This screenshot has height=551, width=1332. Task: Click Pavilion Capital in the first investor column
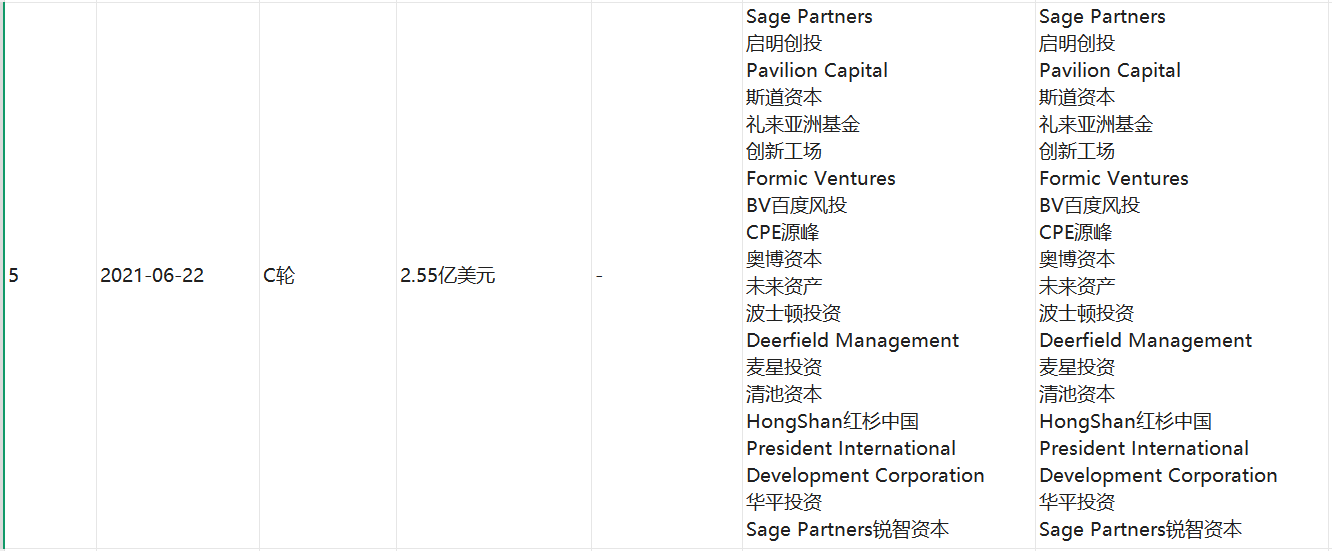click(817, 71)
